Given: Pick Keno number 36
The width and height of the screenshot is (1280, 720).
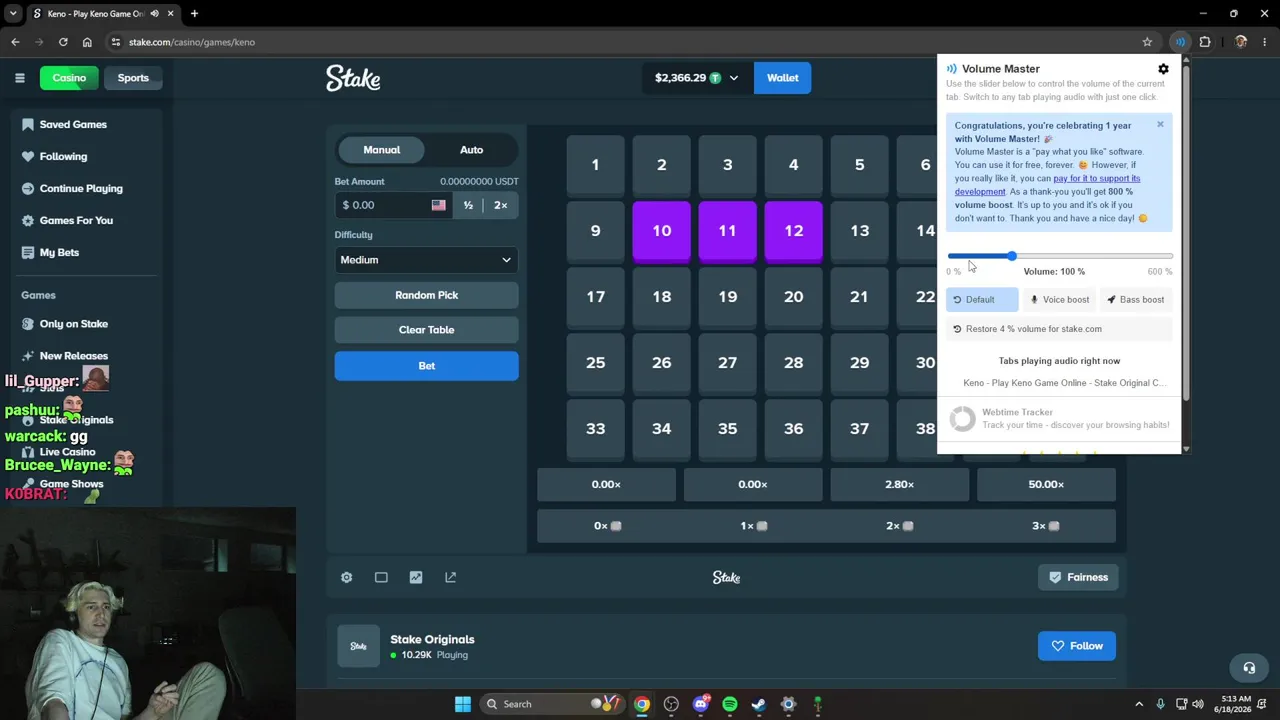Looking at the screenshot, I should pyautogui.click(x=793, y=429).
